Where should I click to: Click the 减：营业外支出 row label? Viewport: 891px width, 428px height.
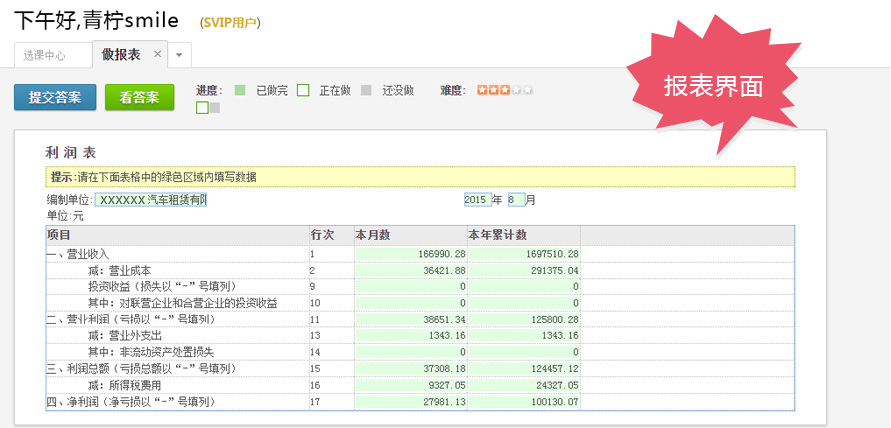click(125, 335)
